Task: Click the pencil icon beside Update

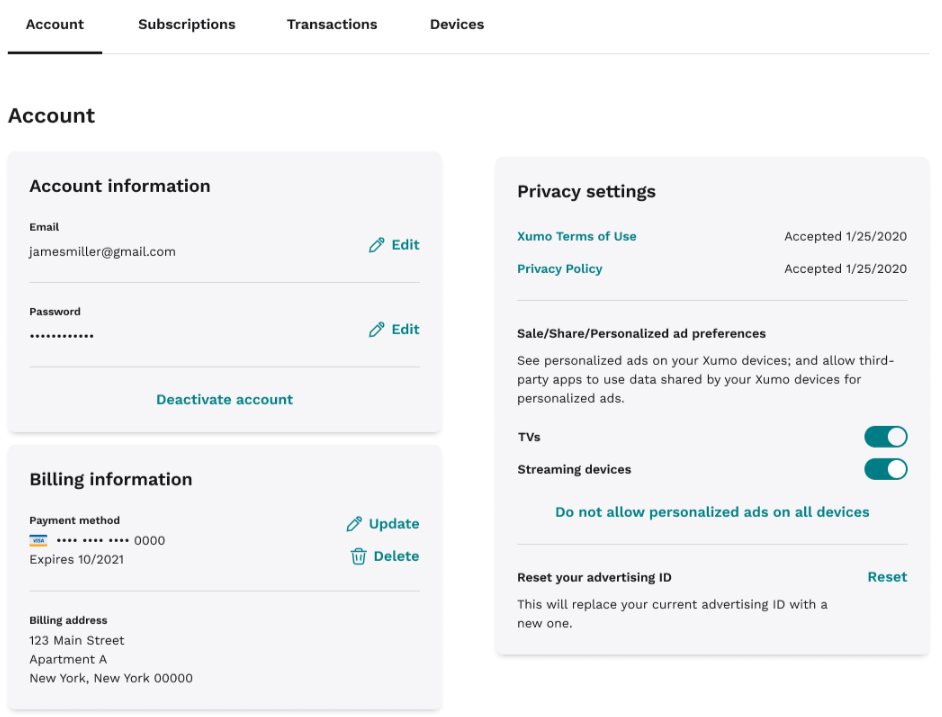Action: 354,524
